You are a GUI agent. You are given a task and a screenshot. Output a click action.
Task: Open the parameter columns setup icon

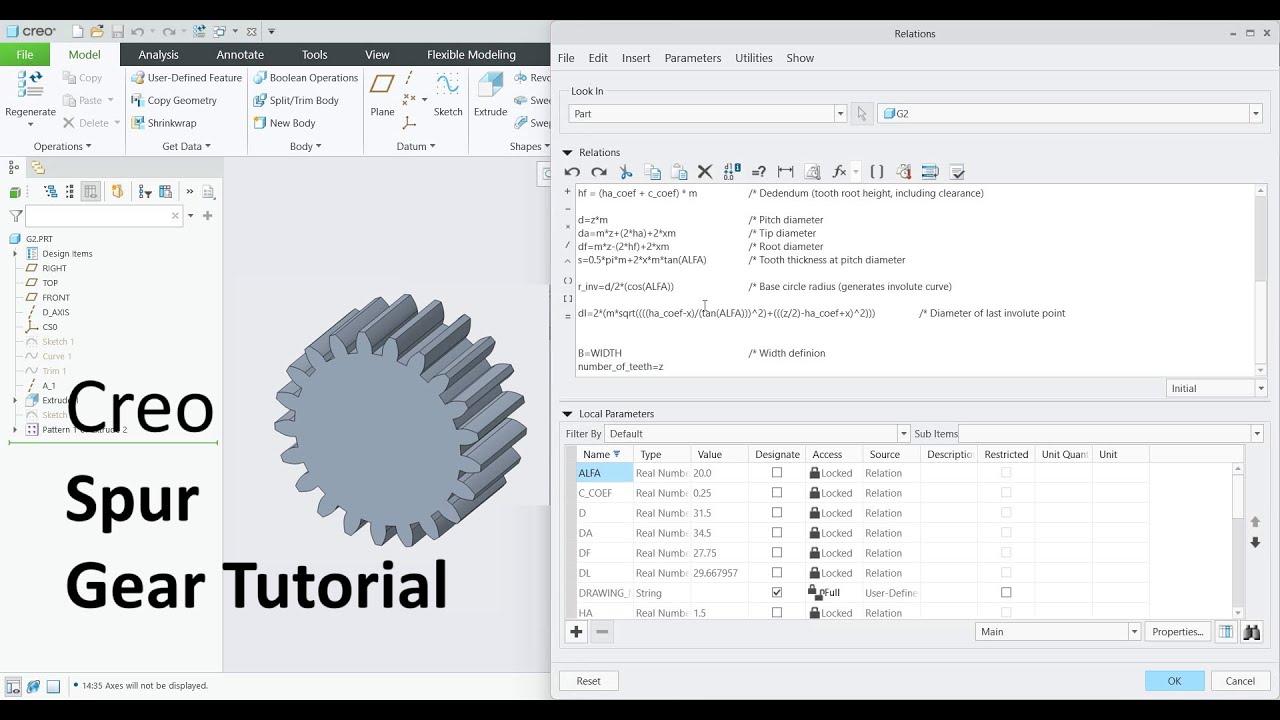(1225, 632)
